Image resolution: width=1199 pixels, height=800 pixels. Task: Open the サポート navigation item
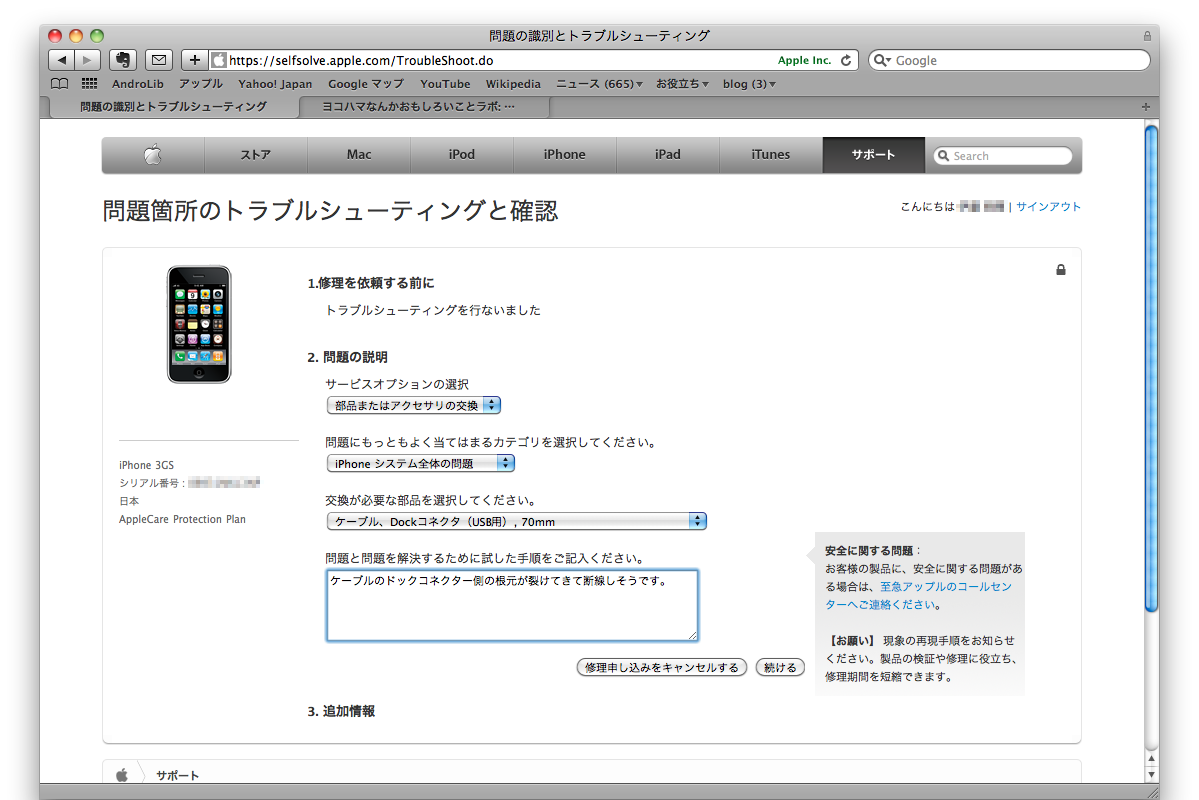[873, 154]
